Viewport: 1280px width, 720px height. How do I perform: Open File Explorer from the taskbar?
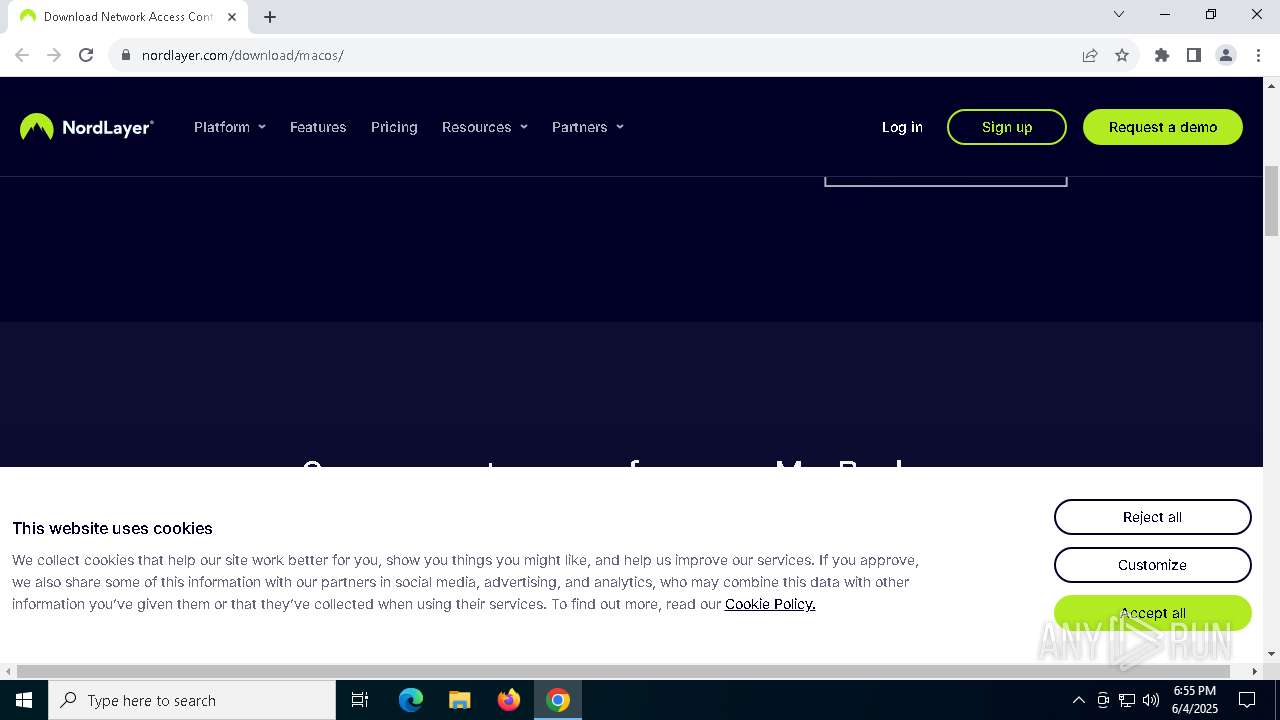[x=460, y=700]
